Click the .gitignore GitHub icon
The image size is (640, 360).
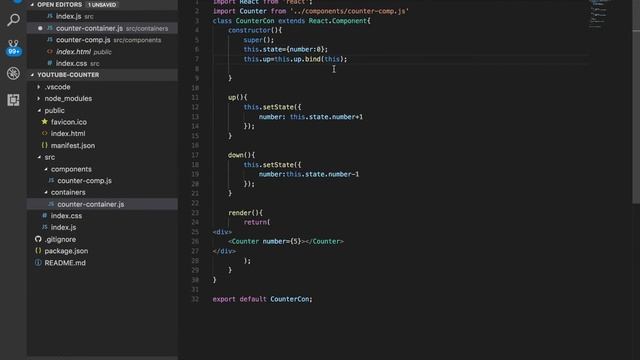(x=38, y=239)
